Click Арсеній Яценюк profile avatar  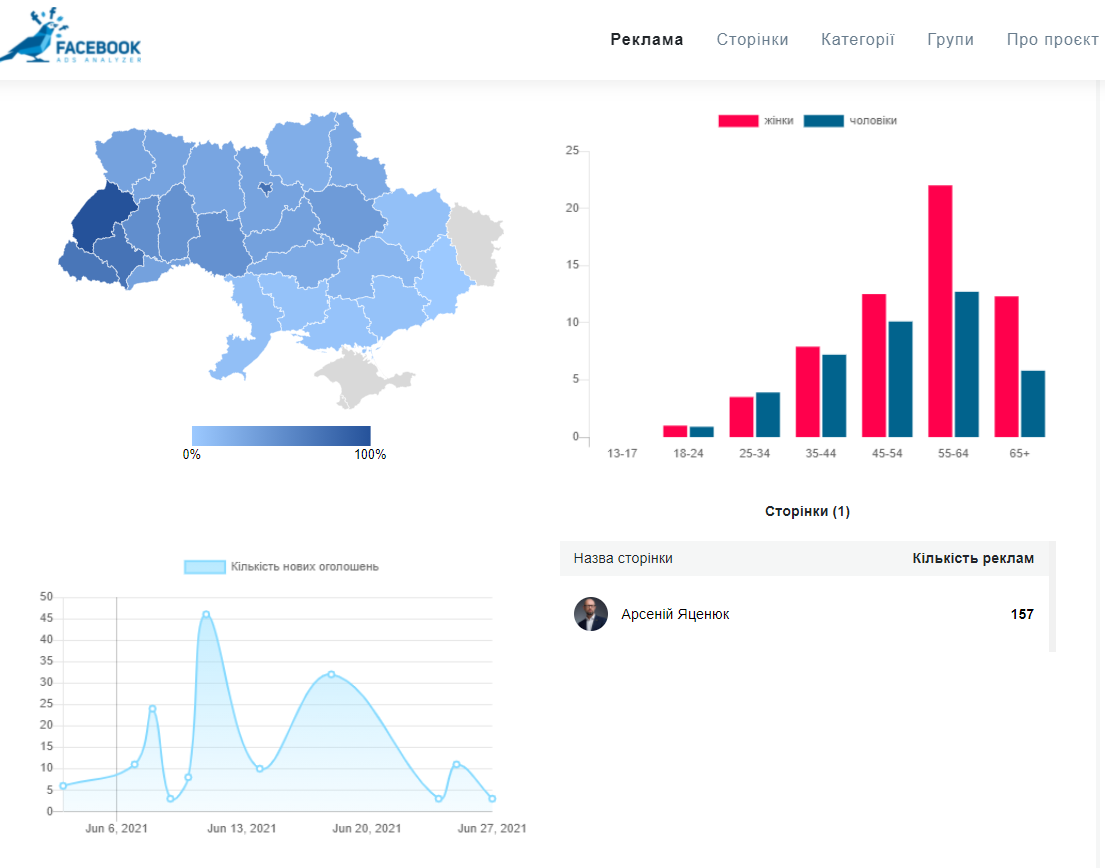591,614
